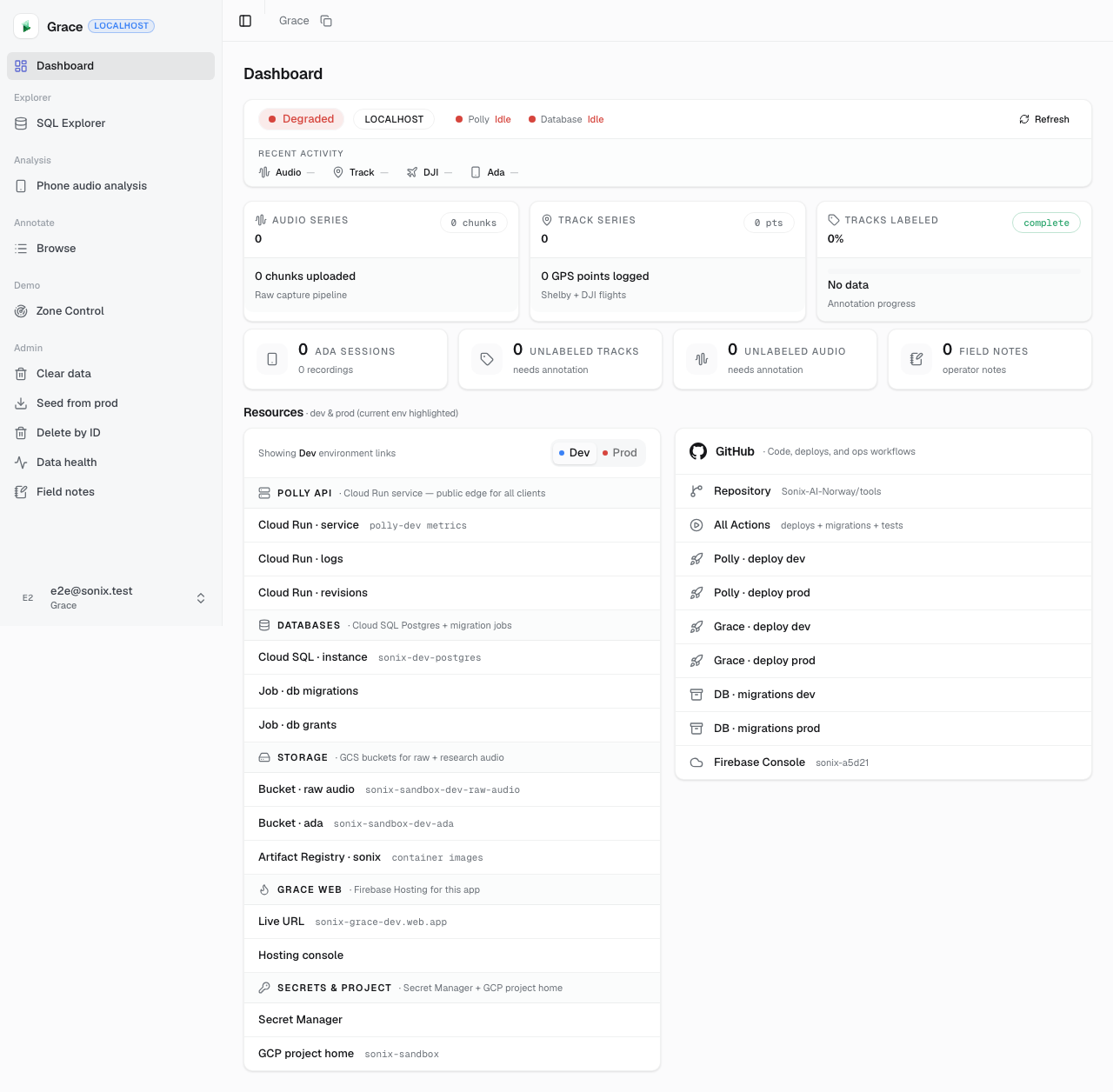
Task: Open All Actions workflows link
Action: [x=883, y=525]
